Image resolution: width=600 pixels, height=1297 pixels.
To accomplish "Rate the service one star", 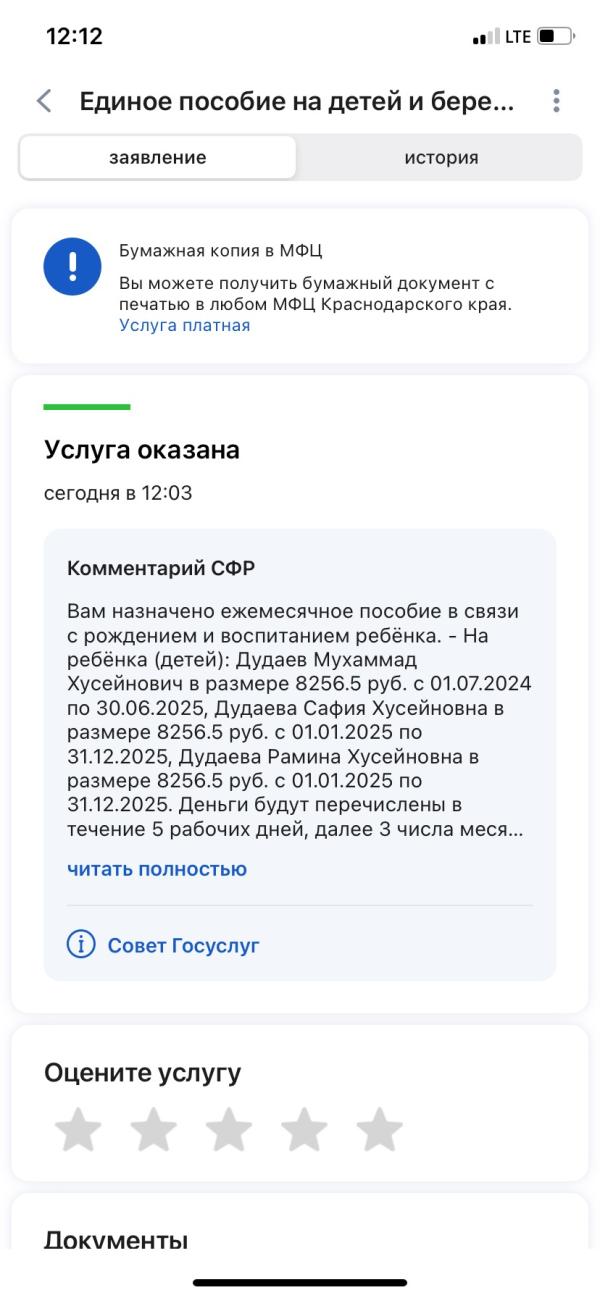I will 78,1130.
